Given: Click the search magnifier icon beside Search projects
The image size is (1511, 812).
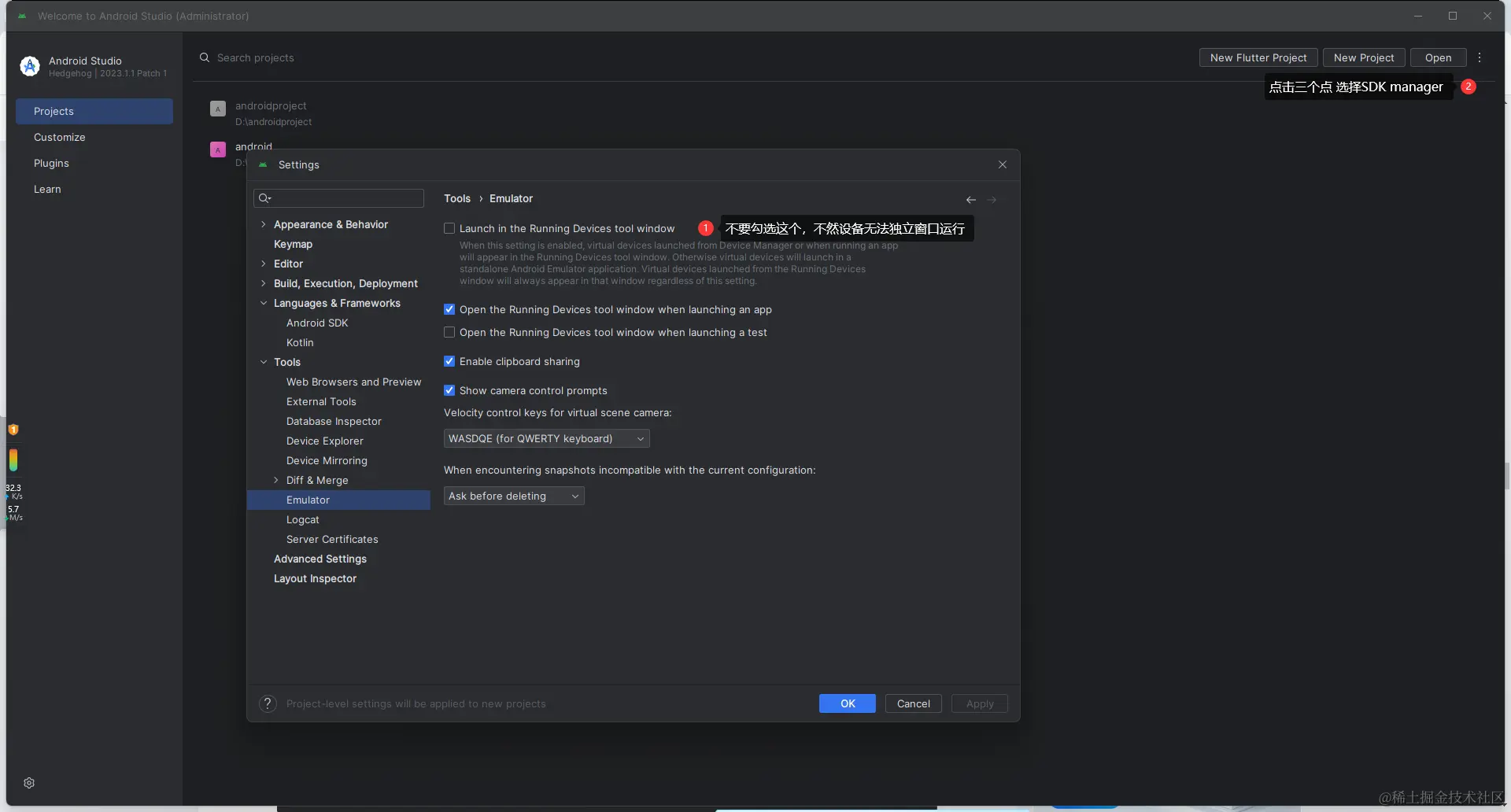Looking at the screenshot, I should point(205,57).
